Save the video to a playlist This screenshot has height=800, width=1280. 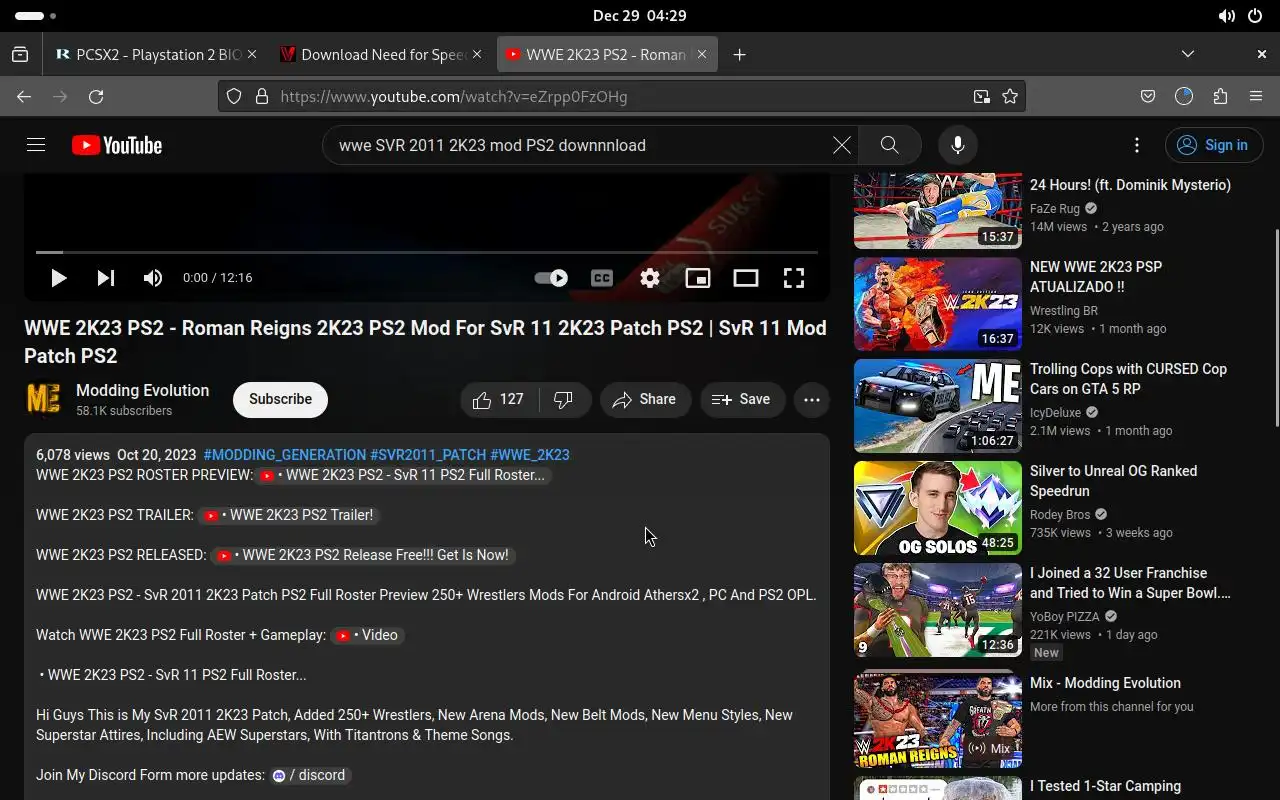741,399
